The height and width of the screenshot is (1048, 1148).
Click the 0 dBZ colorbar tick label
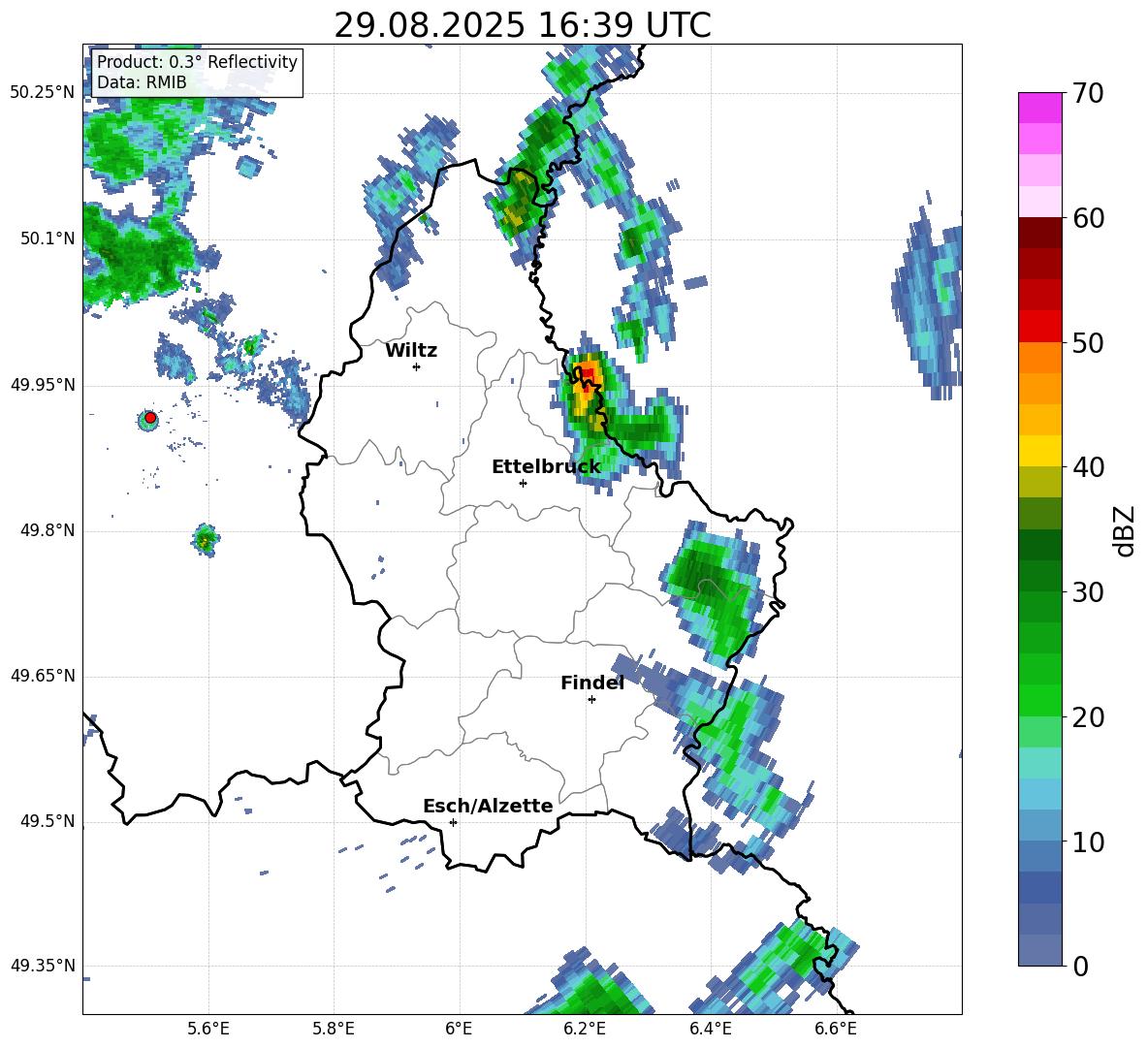(1080, 966)
